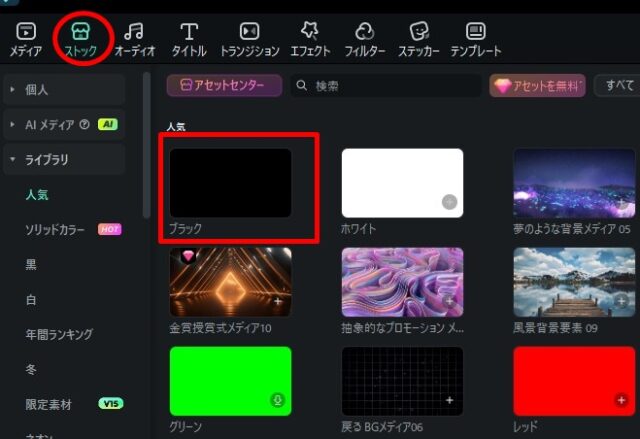The width and height of the screenshot is (640, 439).
Task: Open the 年間ランキング category
Action: click(59, 335)
